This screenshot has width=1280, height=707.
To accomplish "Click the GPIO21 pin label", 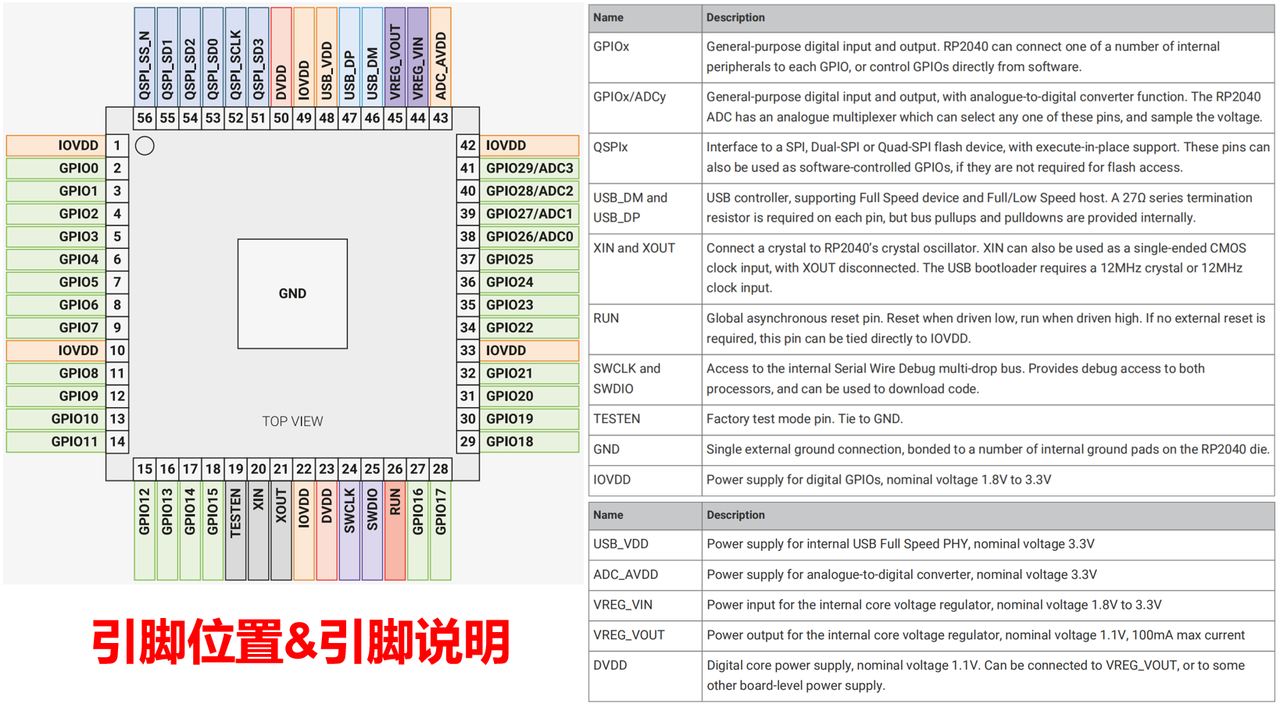I will pyautogui.click(x=530, y=373).
